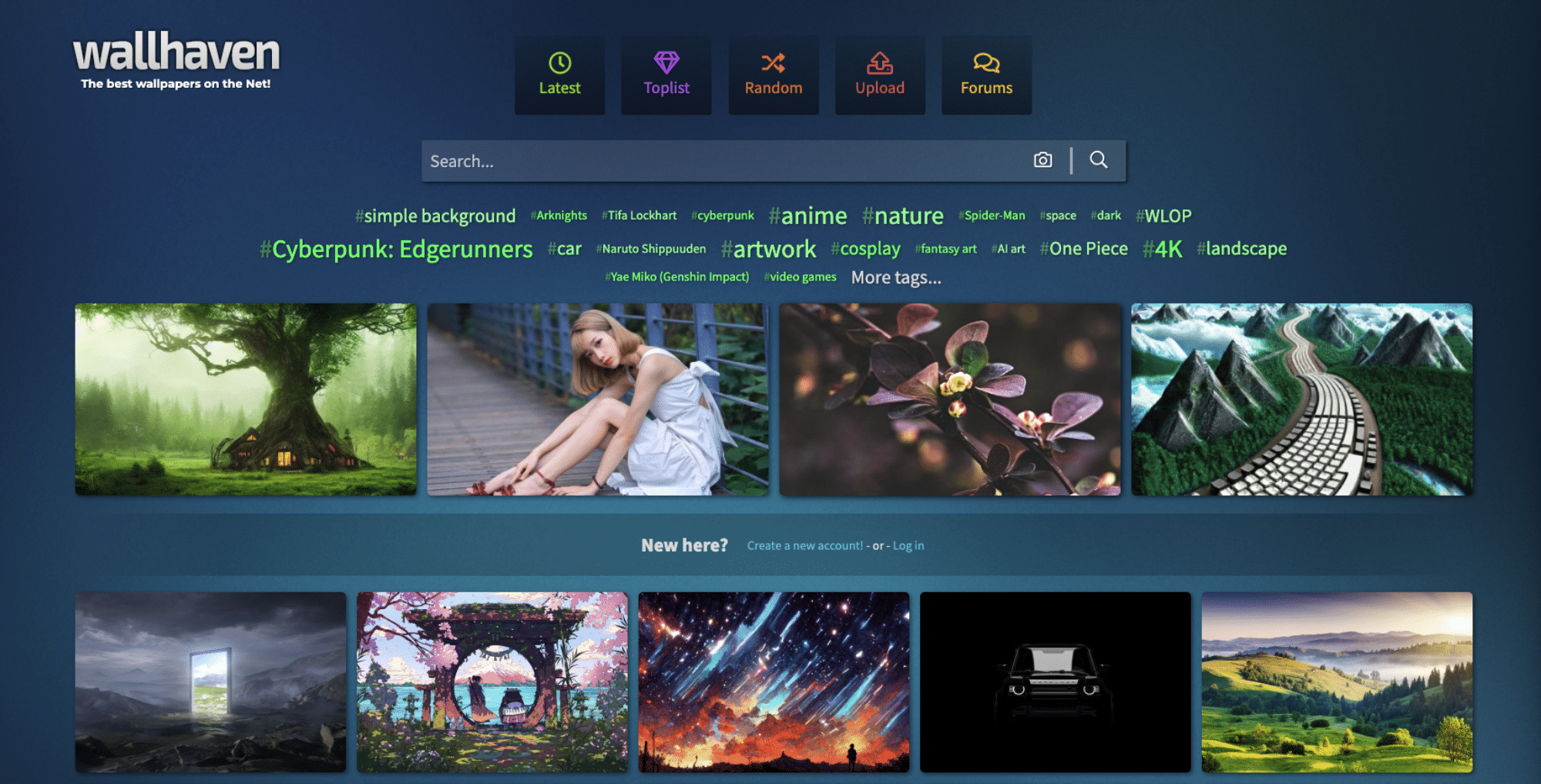This screenshot has height=784, width=1541.
Task: Open the #car tag
Action: pos(564,249)
